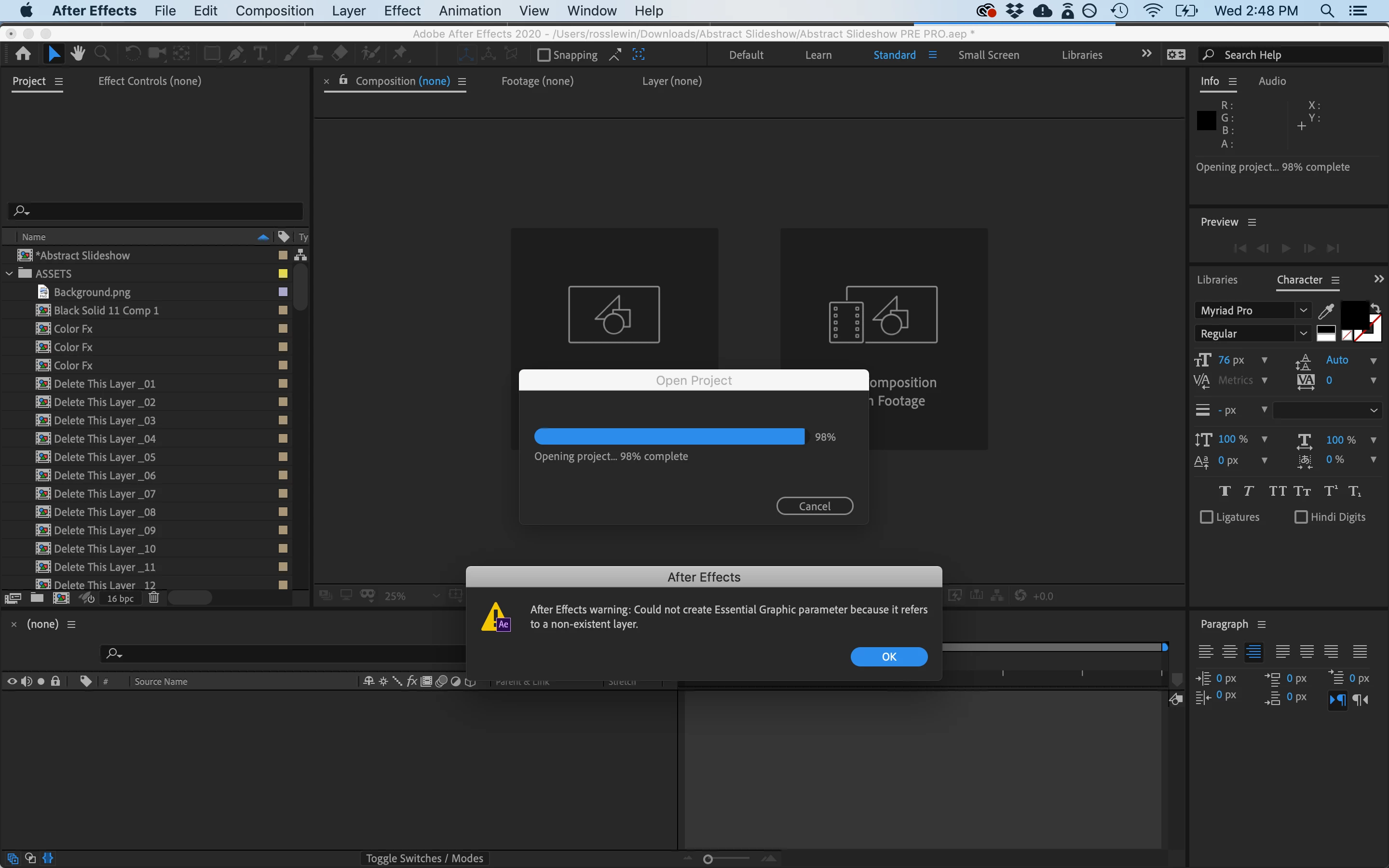Click the Home icon in toolbar
The height and width of the screenshot is (868, 1389).
click(x=24, y=54)
